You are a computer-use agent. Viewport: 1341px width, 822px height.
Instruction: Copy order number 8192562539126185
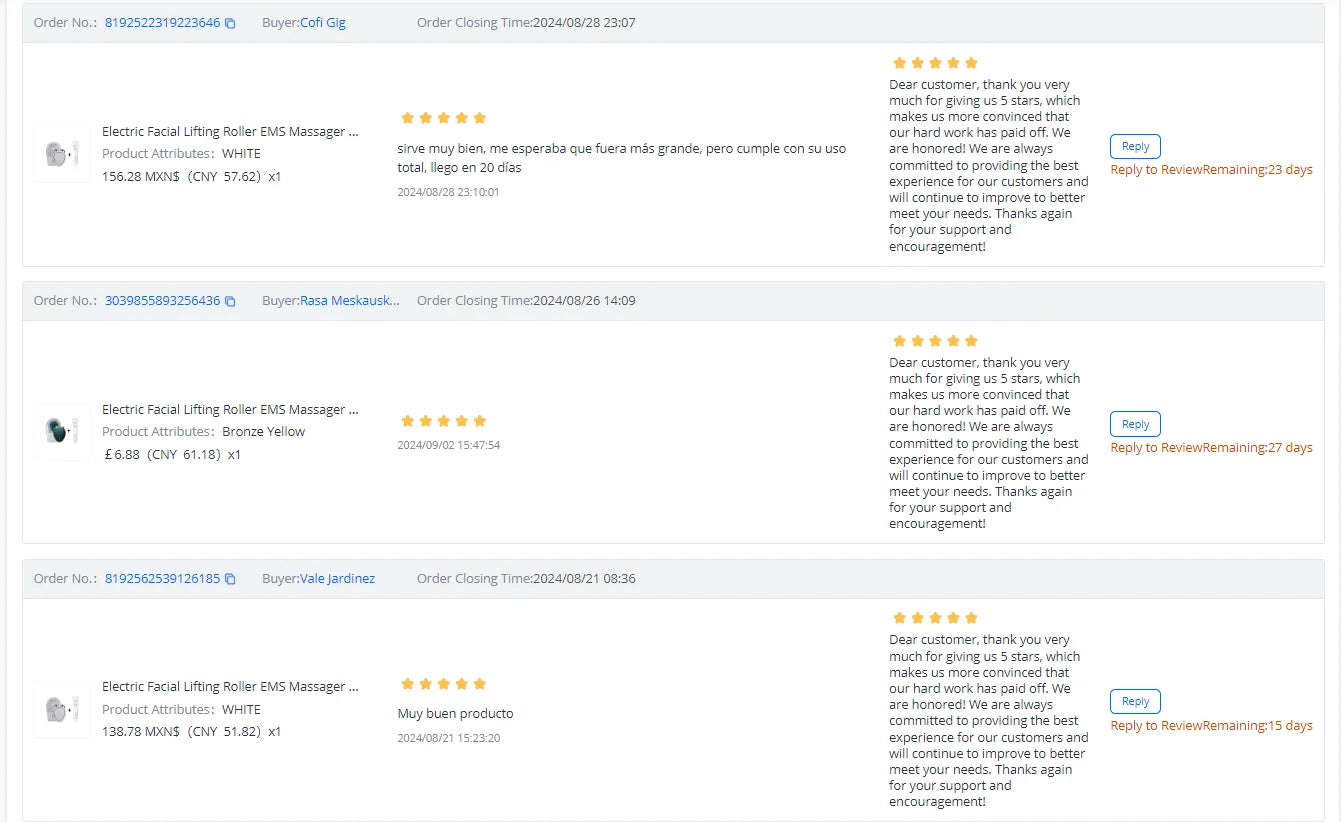(x=230, y=579)
